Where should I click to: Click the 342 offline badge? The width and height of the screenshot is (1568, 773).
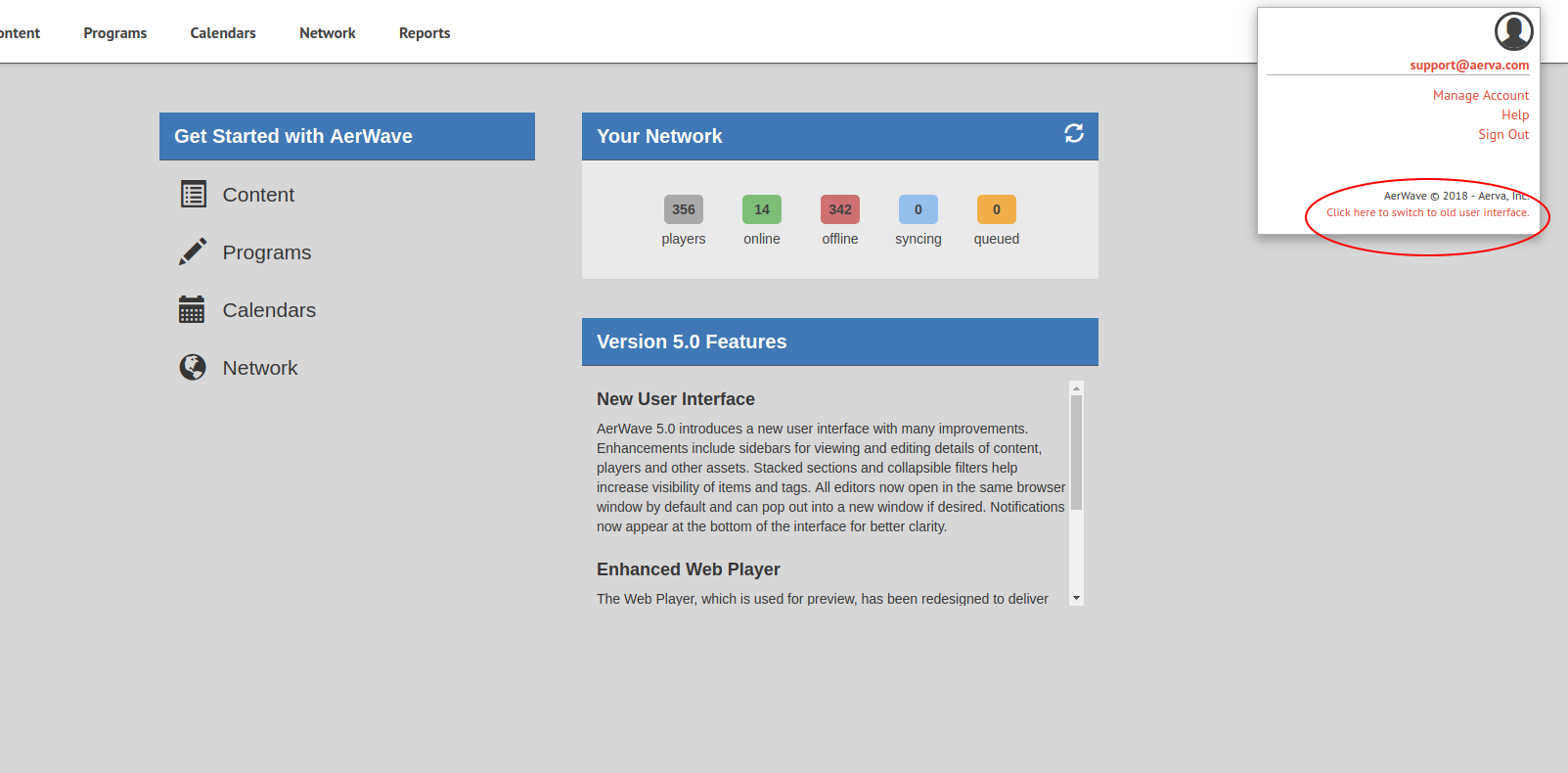(840, 209)
